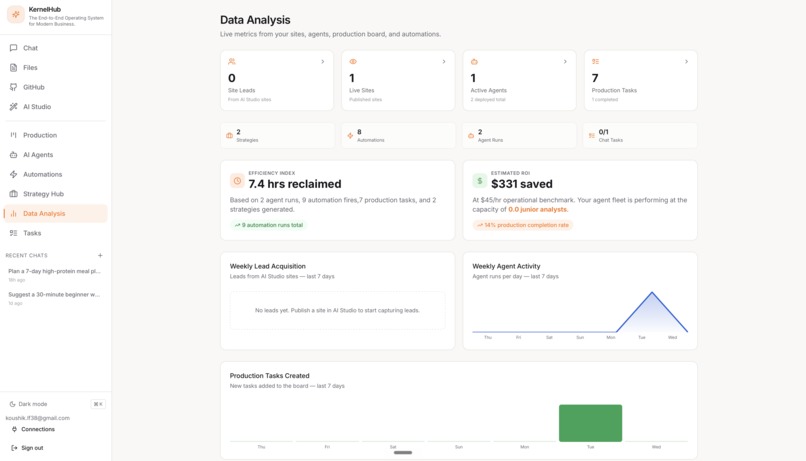The height and width of the screenshot is (461, 806).
Task: Open the AI Agents menu item
Action: click(x=56, y=155)
